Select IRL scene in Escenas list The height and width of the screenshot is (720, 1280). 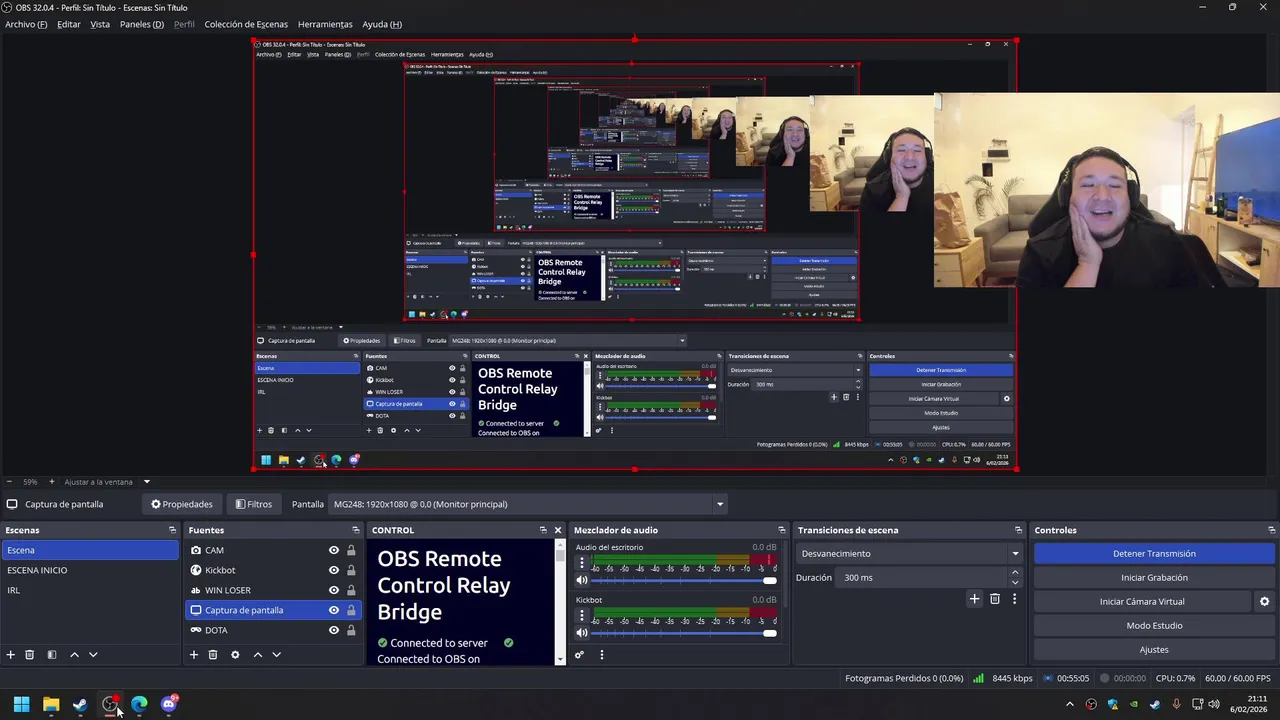[90, 590]
